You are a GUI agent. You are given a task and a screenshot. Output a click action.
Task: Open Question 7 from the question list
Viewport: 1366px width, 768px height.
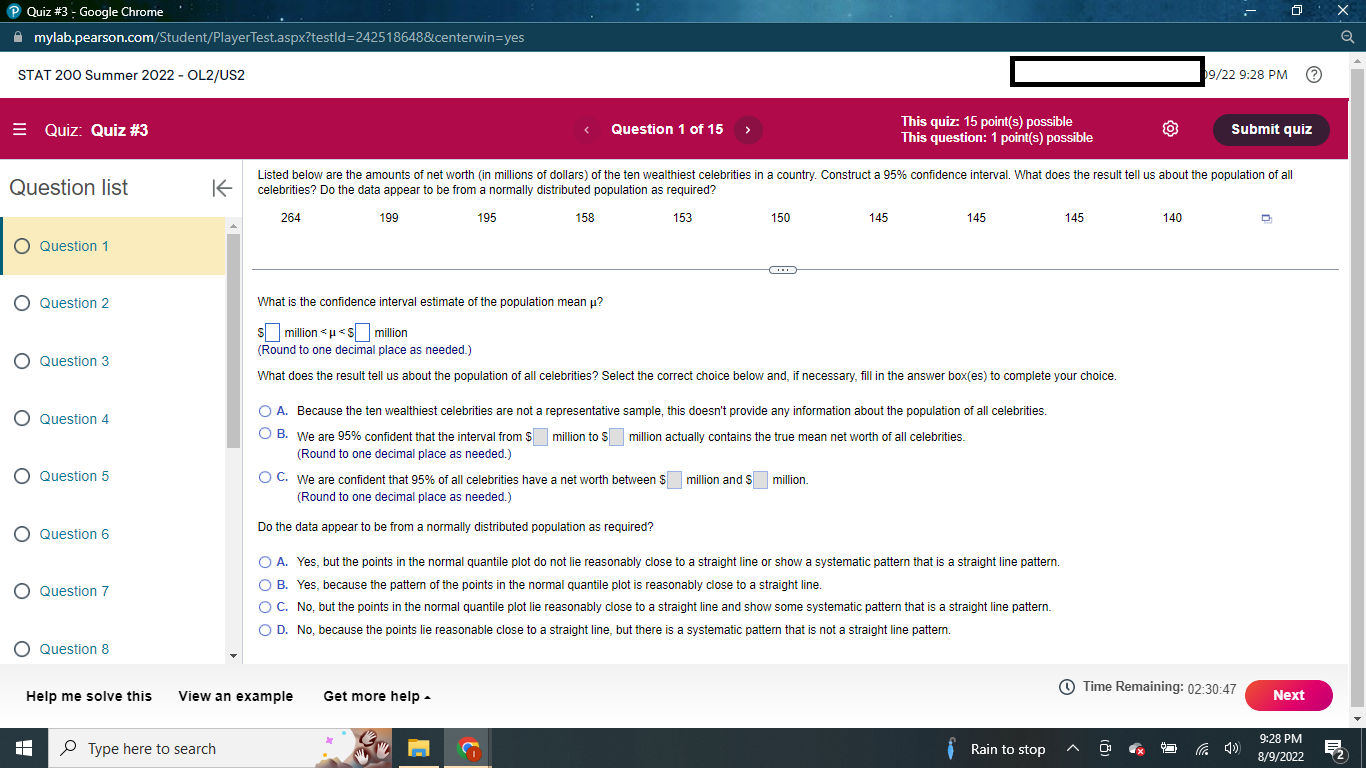click(75, 591)
